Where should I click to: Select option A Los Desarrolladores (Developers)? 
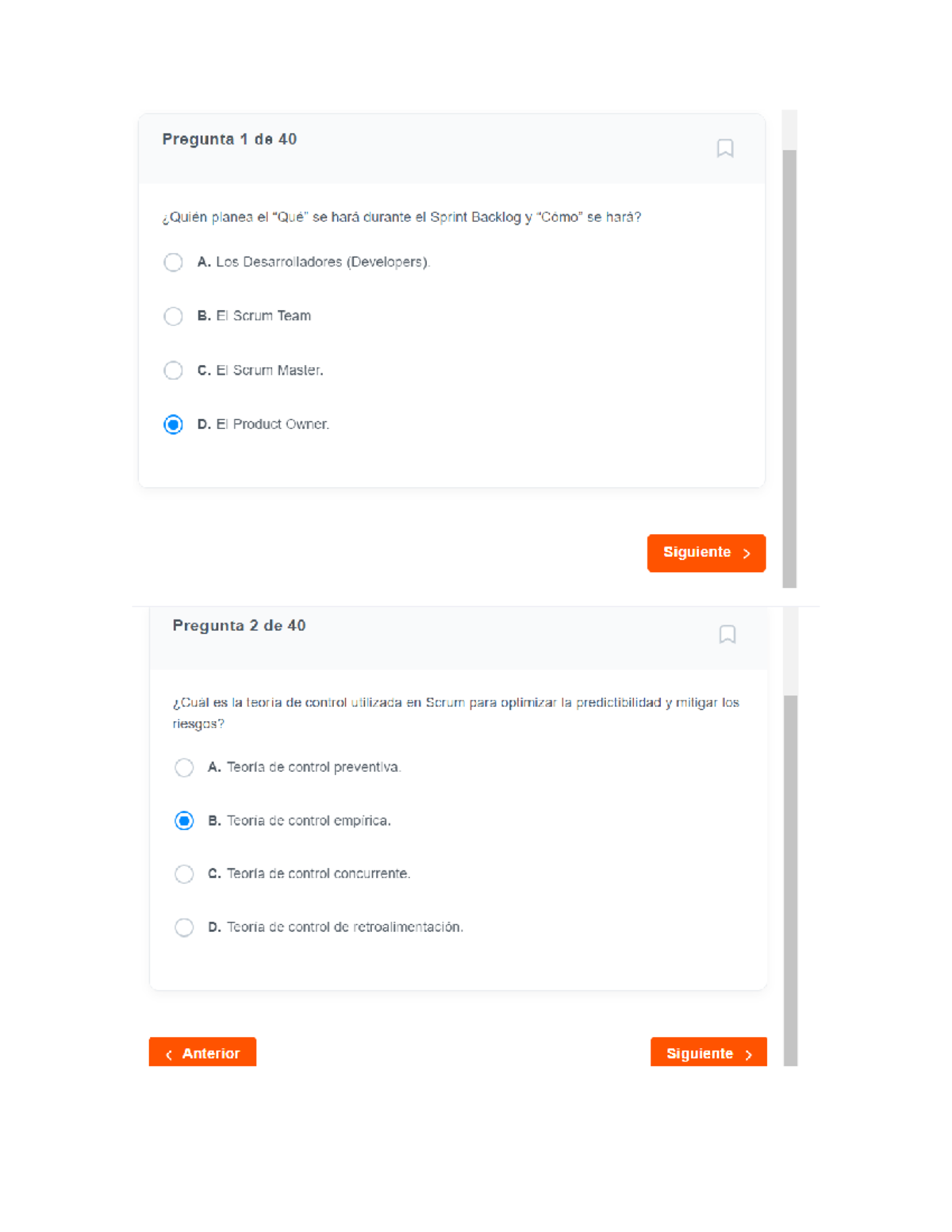pyautogui.click(x=173, y=263)
